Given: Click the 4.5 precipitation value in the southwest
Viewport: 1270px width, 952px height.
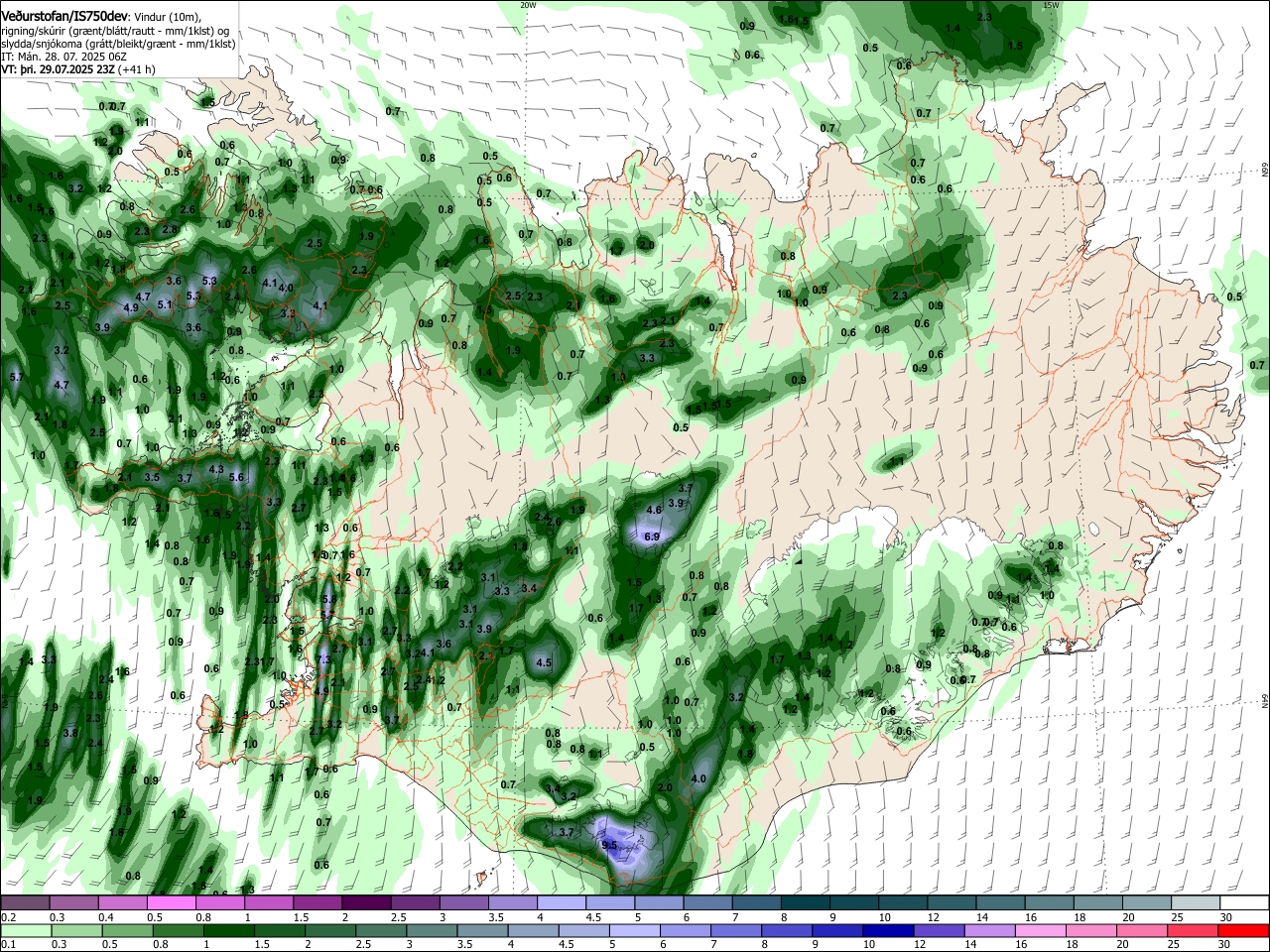Looking at the screenshot, I should pyautogui.click(x=544, y=661).
